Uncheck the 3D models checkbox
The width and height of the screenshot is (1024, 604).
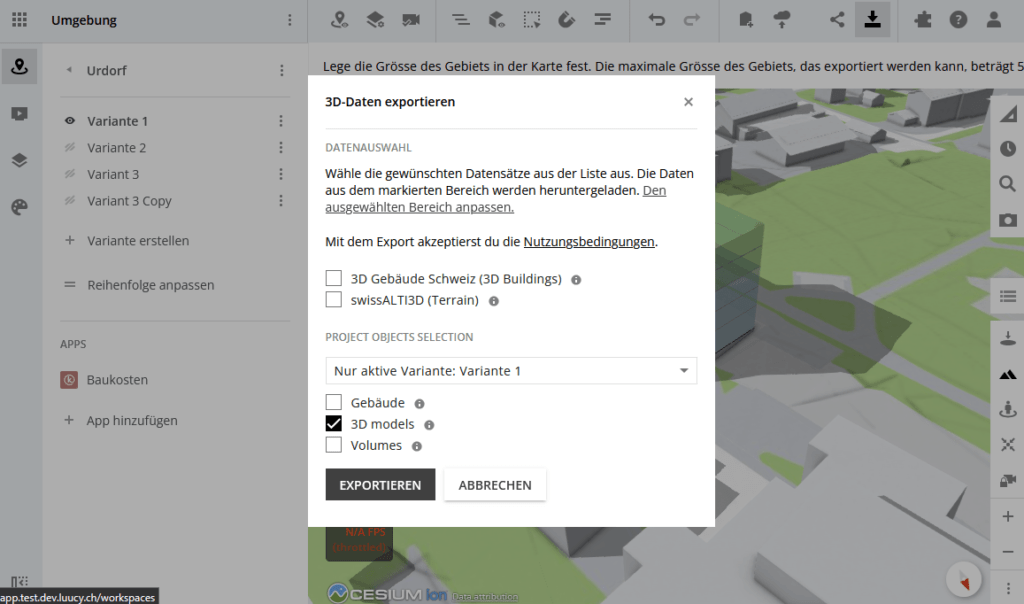tap(334, 424)
